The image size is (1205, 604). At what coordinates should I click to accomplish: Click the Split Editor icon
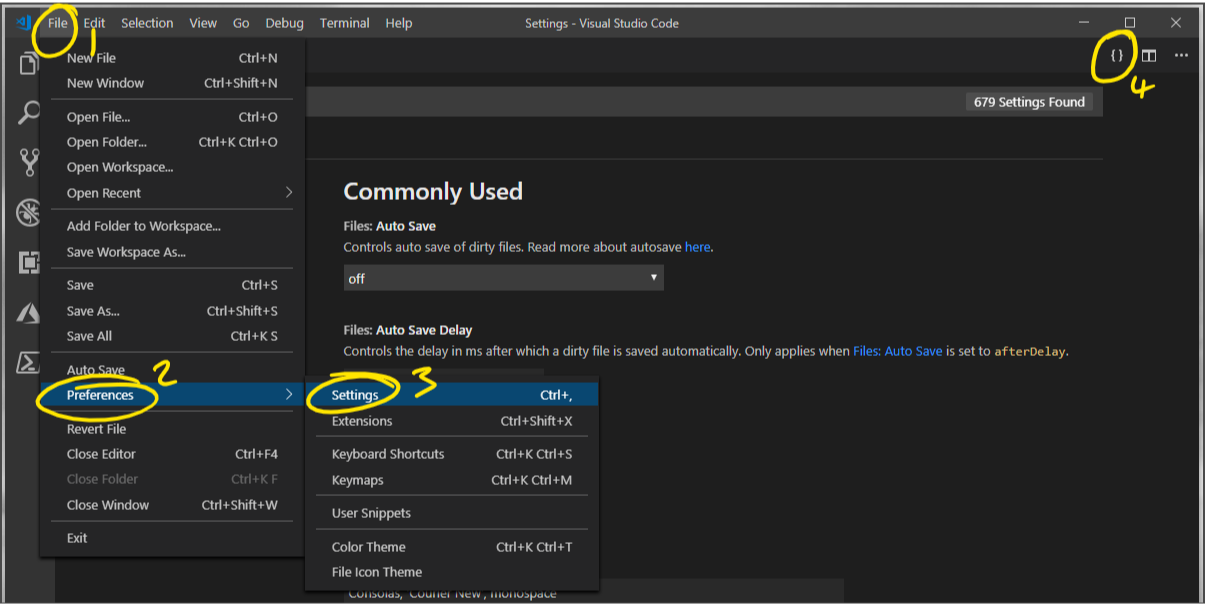(x=1149, y=55)
